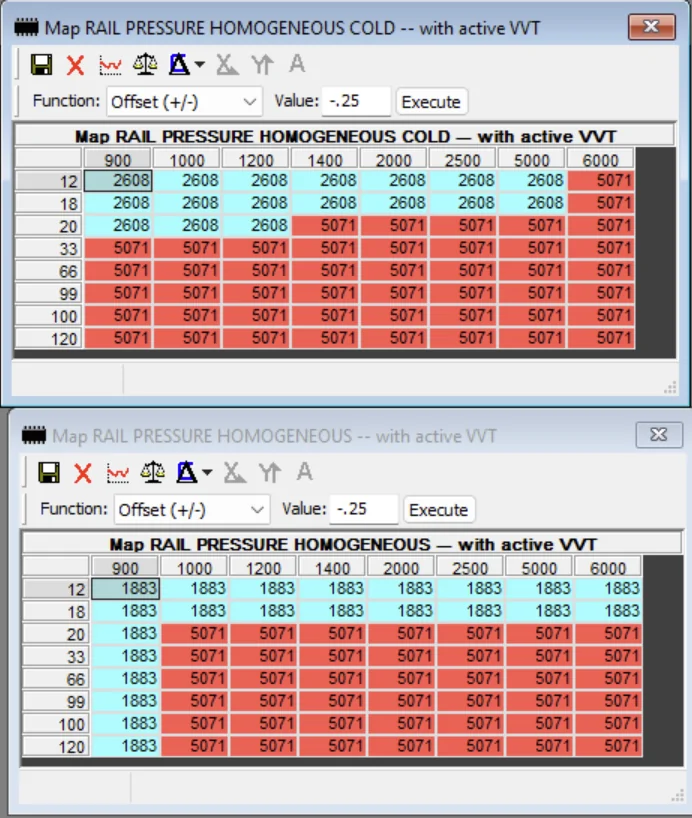Click resize grip of COLD map window

tap(670, 388)
